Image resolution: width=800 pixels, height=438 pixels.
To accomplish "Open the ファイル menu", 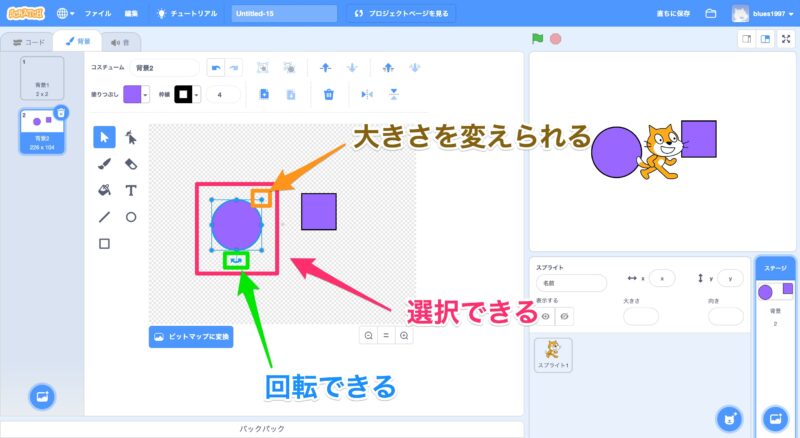I will point(98,14).
